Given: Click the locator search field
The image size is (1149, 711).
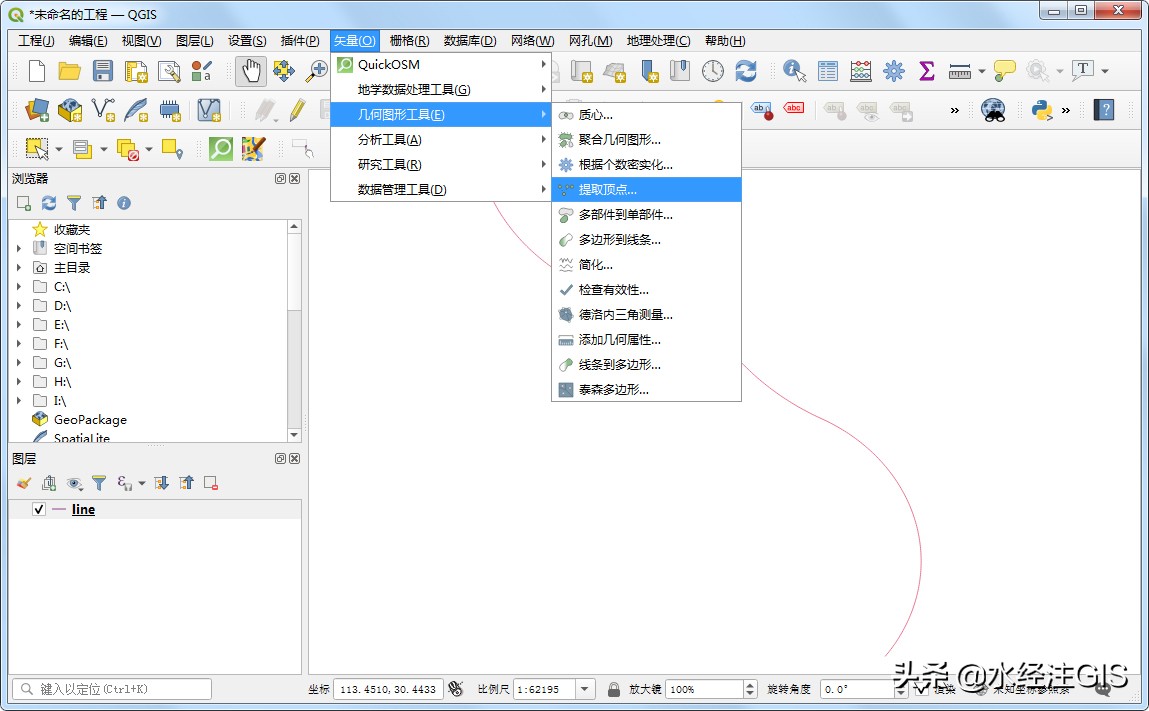Looking at the screenshot, I should pos(112,689).
